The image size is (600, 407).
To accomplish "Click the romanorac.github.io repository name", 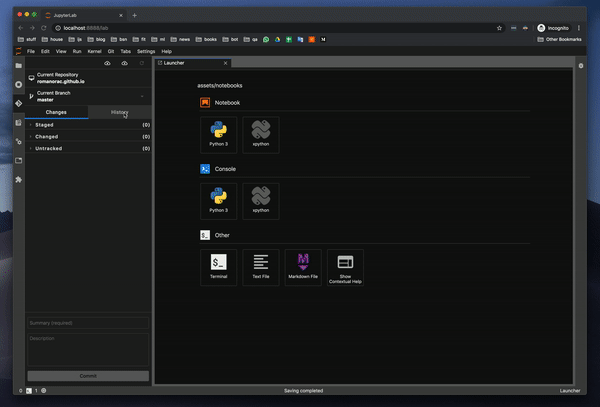I will [x=61, y=81].
